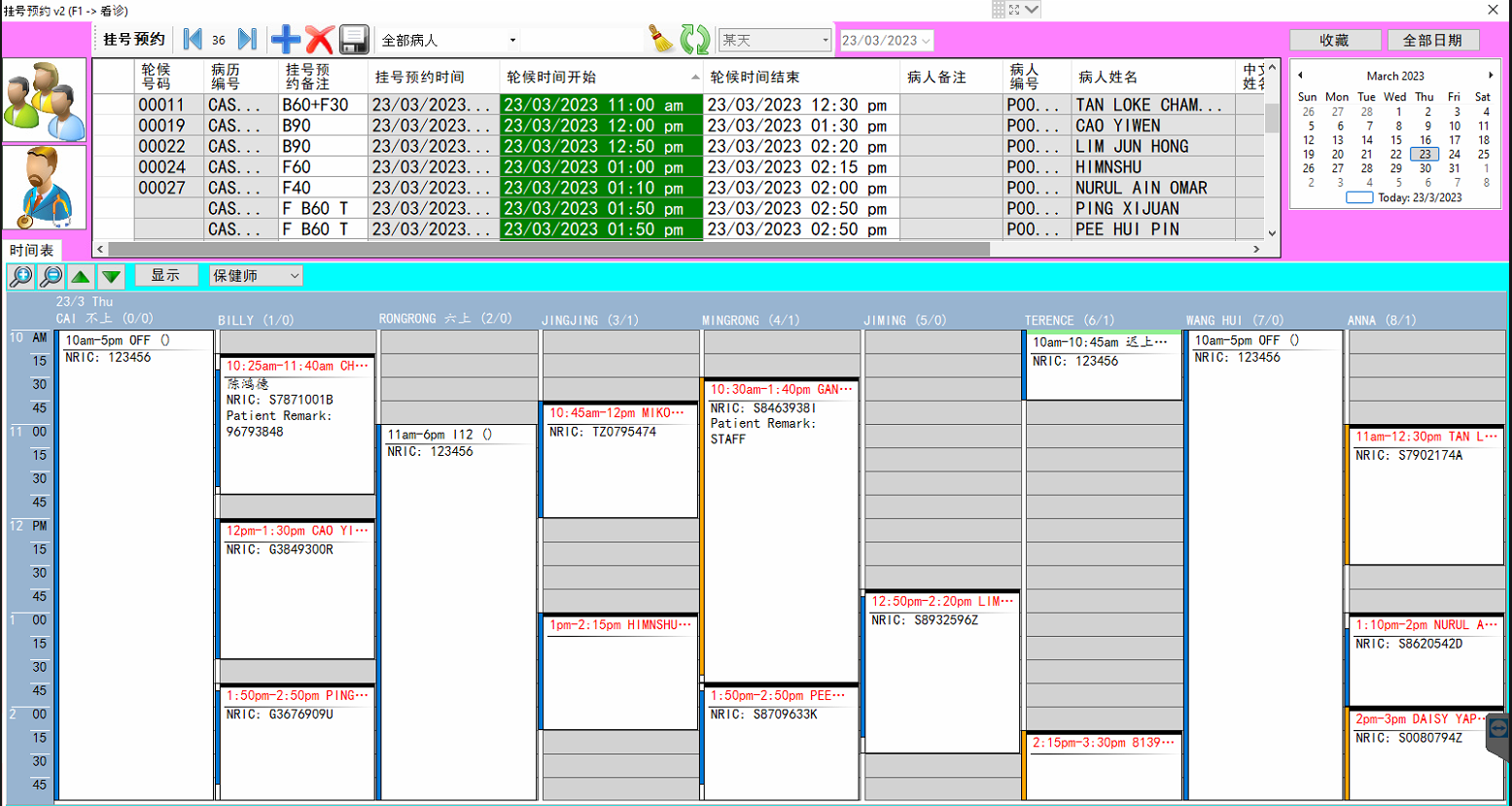Click the zoom in magnifier icon

(x=20, y=276)
